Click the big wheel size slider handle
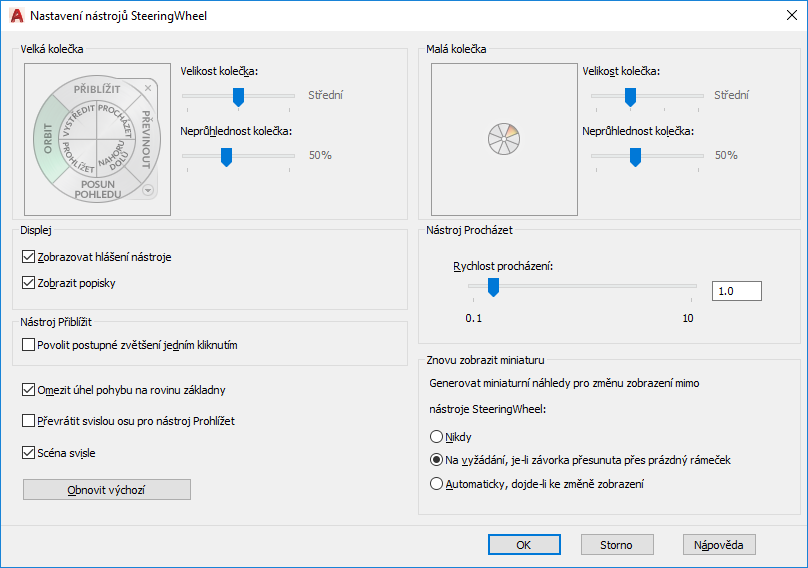This screenshot has width=808, height=568. click(x=238, y=97)
